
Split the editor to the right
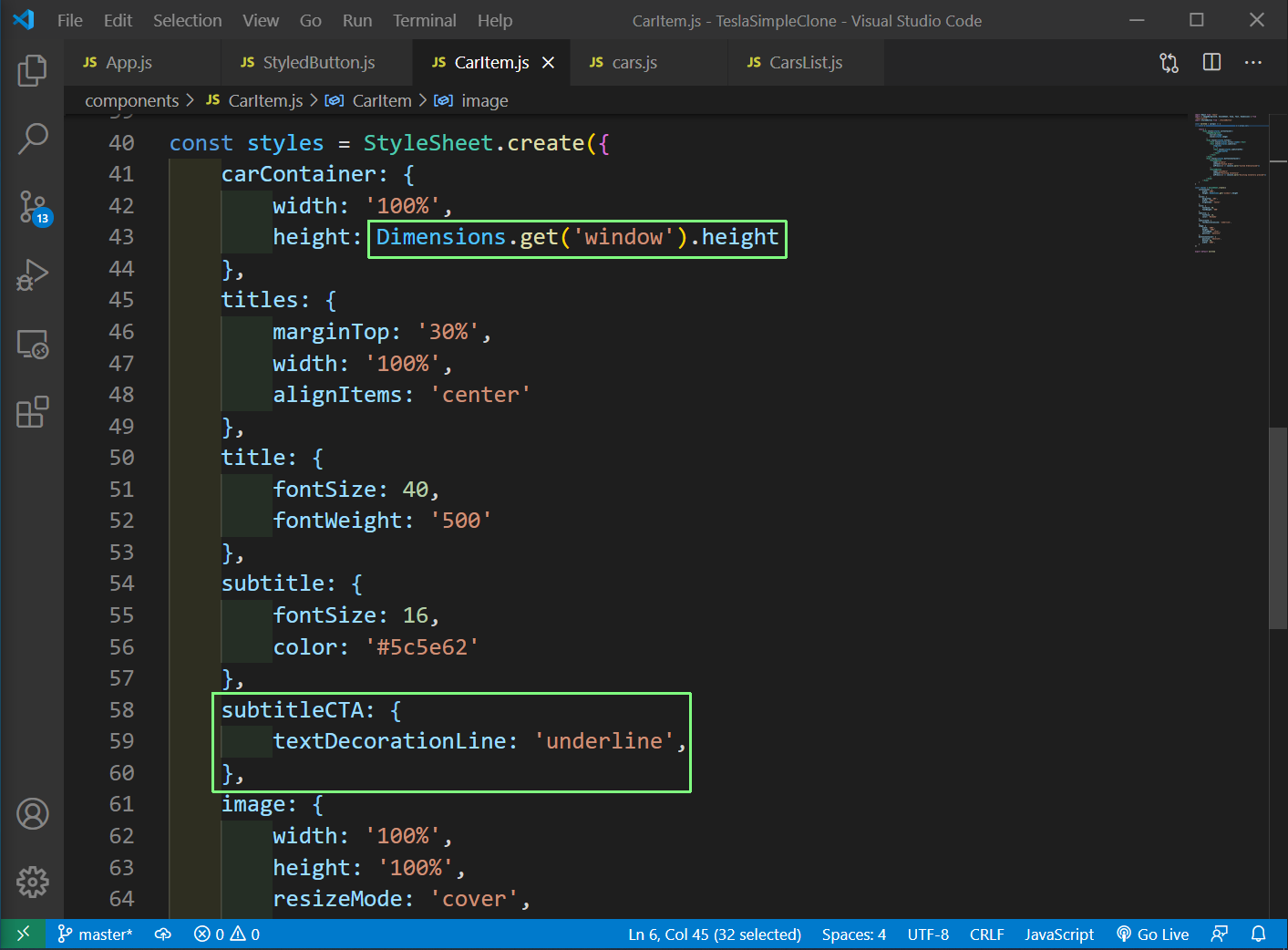click(1211, 62)
